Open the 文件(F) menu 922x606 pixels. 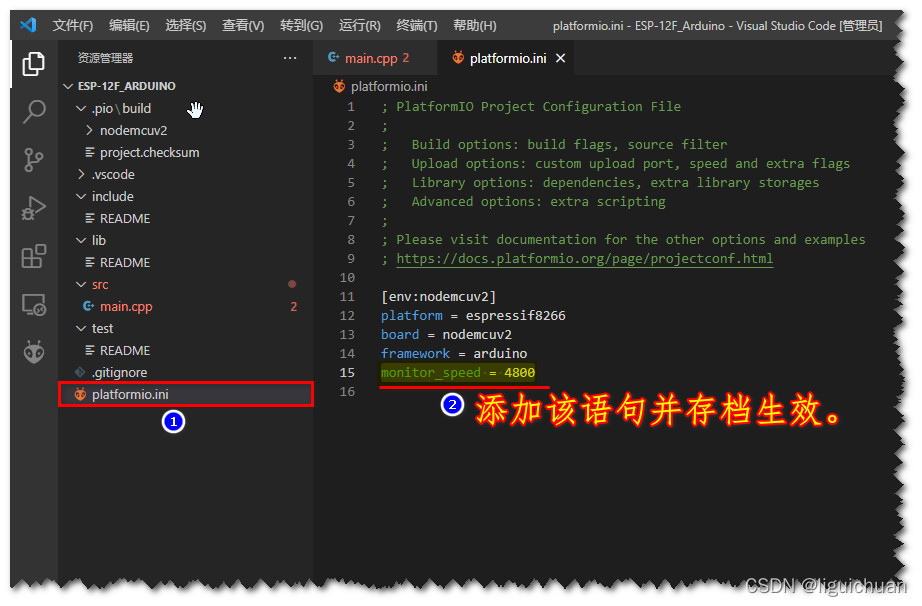(x=73, y=25)
